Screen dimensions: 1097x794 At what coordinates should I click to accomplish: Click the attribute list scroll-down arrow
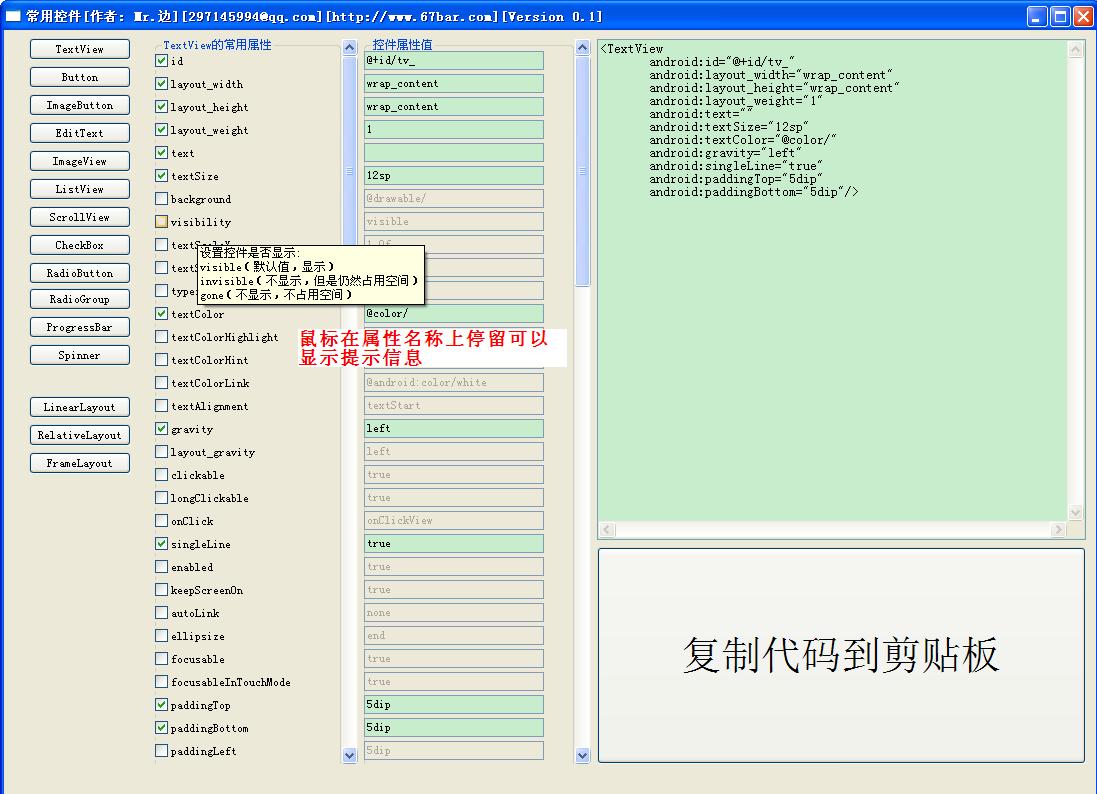350,756
